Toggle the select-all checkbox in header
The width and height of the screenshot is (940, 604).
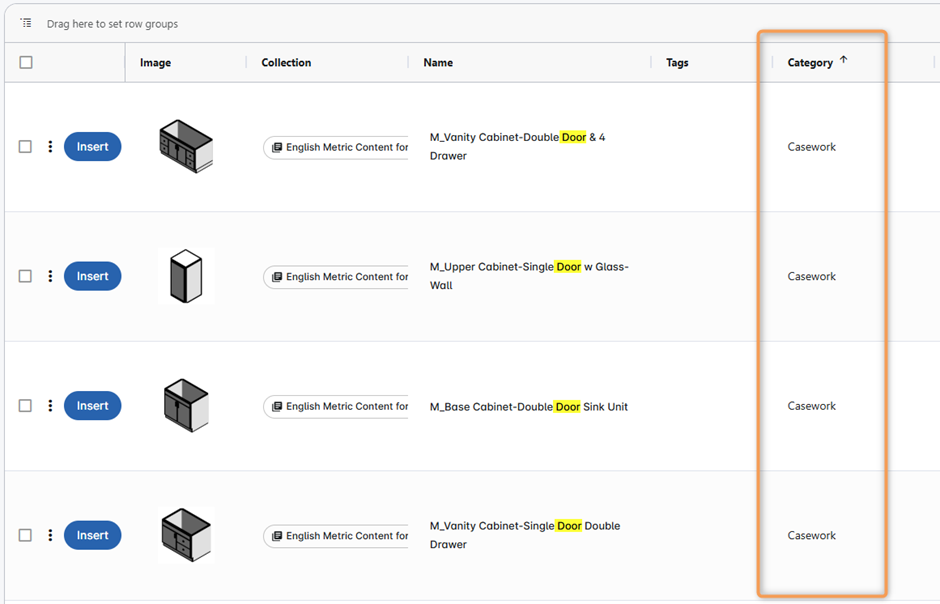click(x=26, y=62)
